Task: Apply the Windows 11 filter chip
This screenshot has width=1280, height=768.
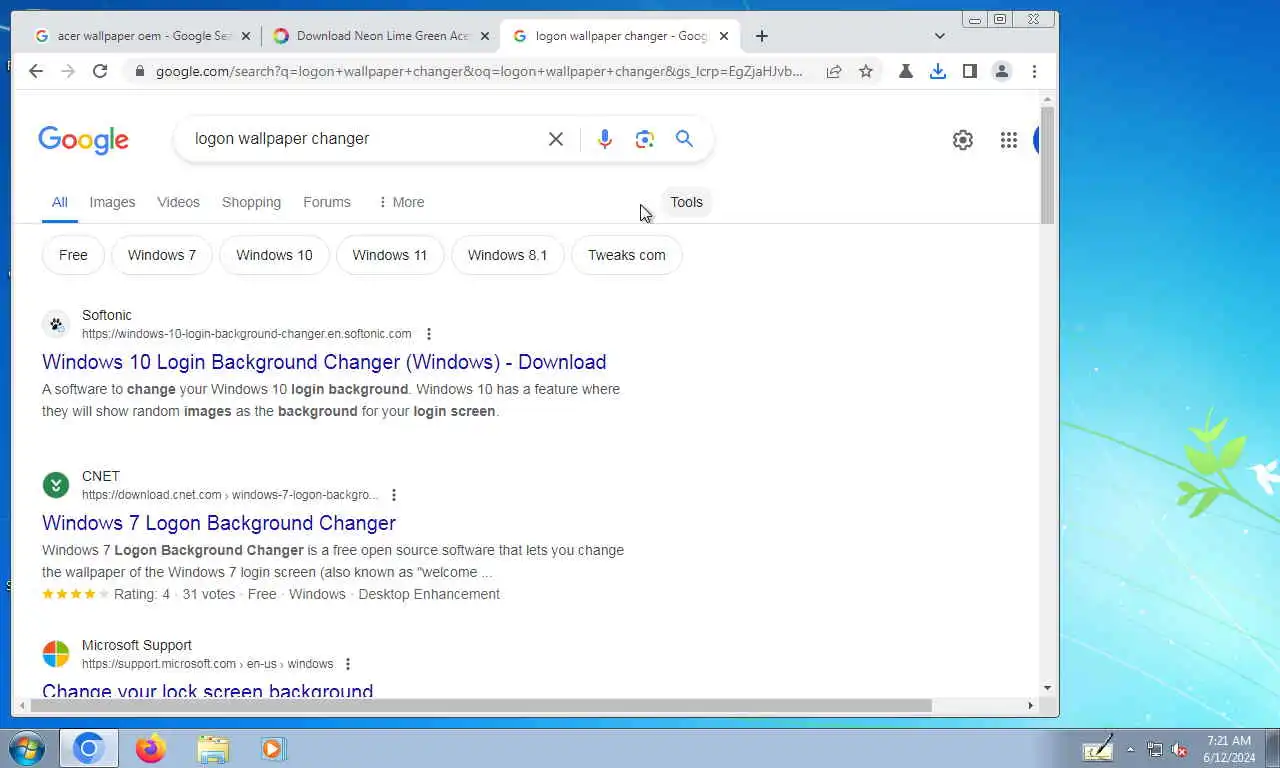Action: [390, 255]
